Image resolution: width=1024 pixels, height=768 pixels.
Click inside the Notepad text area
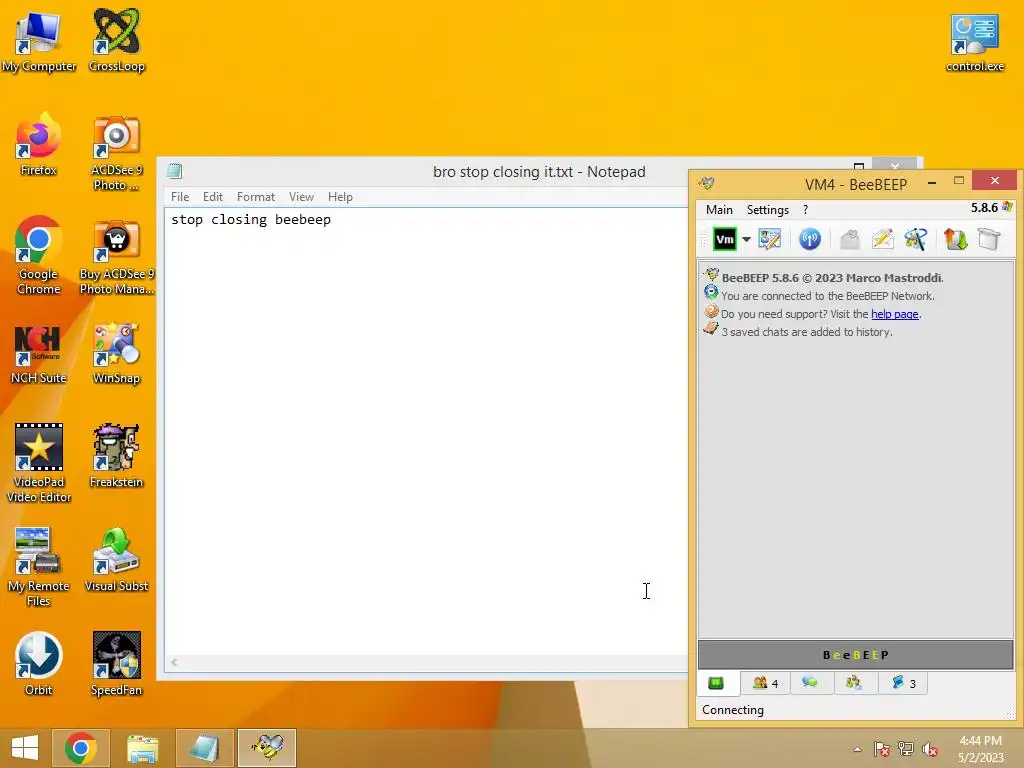(x=426, y=431)
